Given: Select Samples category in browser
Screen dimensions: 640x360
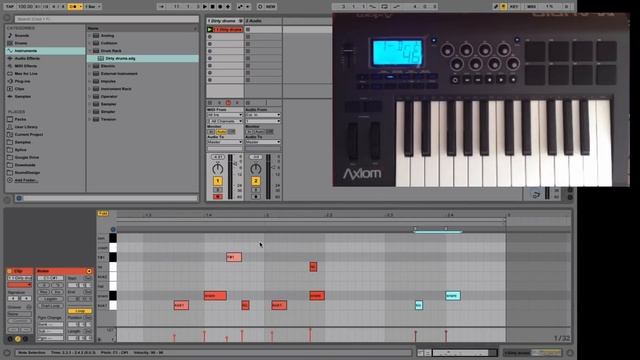Looking at the screenshot, I should (22, 96).
